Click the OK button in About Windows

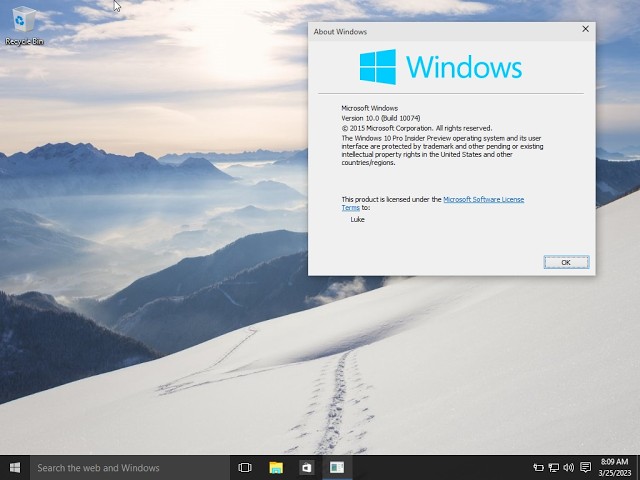point(566,262)
